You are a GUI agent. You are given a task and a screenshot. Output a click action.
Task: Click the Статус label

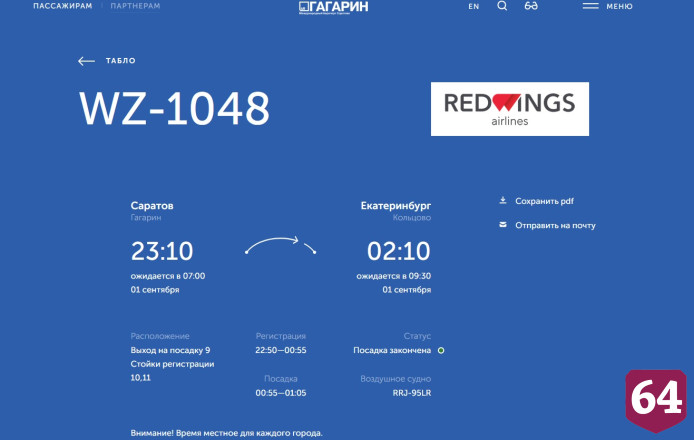click(417, 336)
